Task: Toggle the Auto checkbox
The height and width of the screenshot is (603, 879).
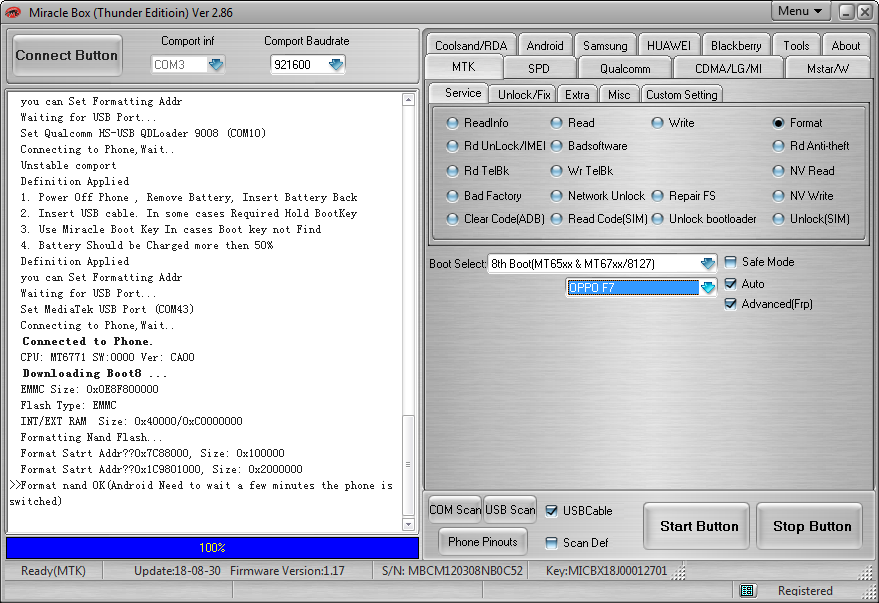Action: [x=730, y=284]
